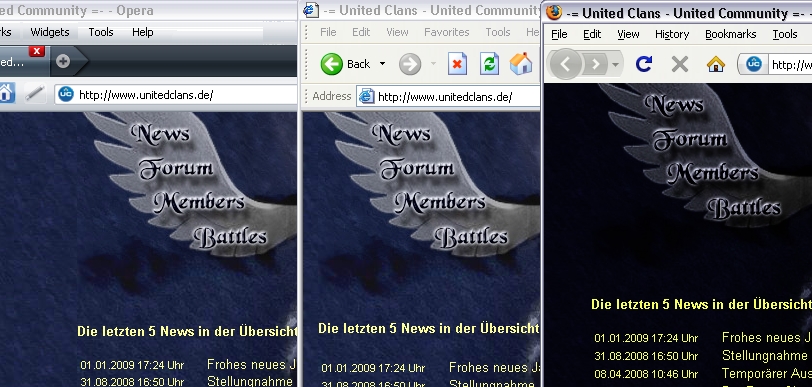Viewport: 812px width, 387px height.
Task: Click '31.08.2008 16:50 Uhr' date in Firefox
Action: pyautogui.click(x=646, y=356)
